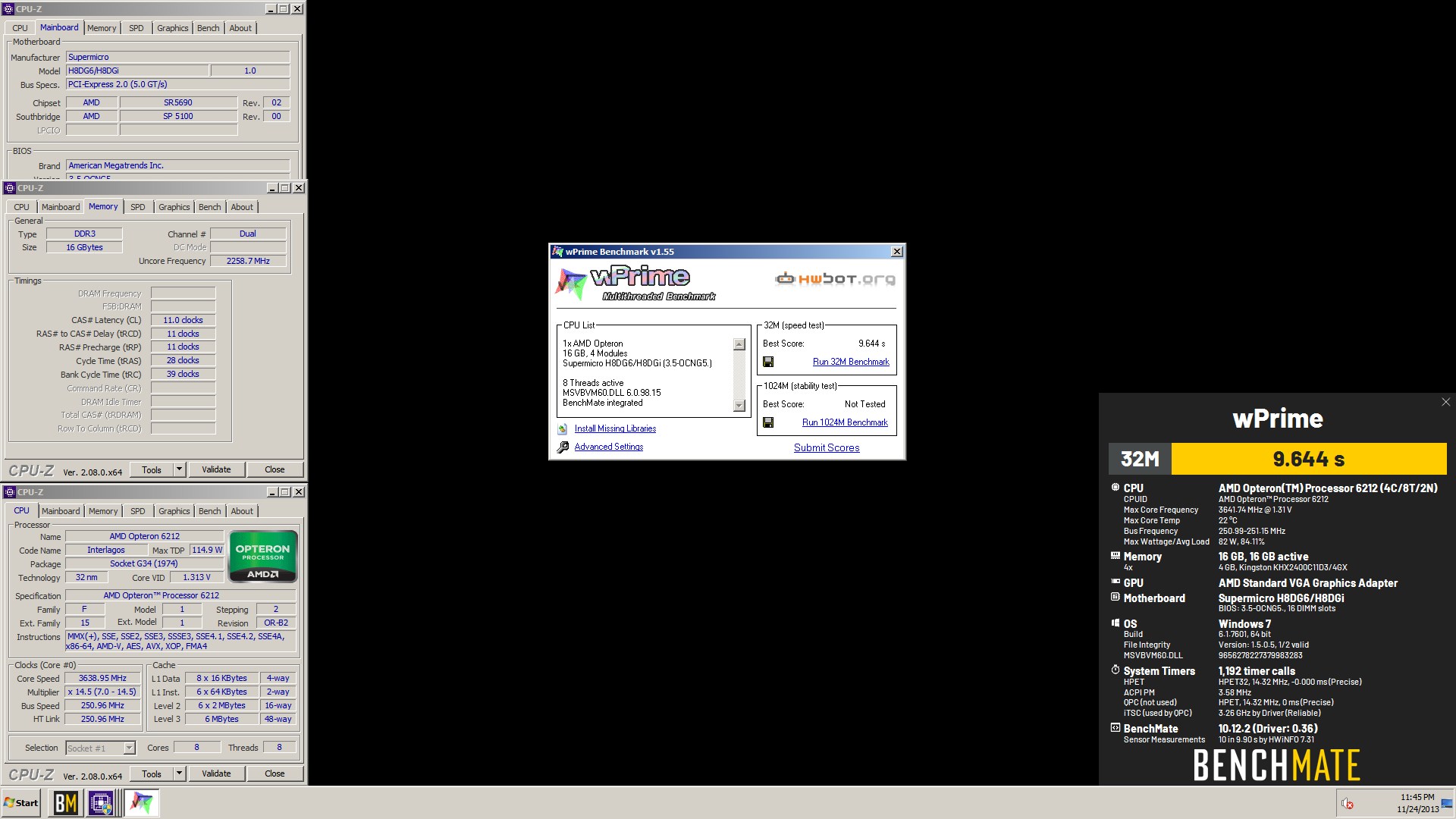This screenshot has width=1456, height=819.
Task: Click the Max TDP 114.9 W value
Action: click(207, 550)
